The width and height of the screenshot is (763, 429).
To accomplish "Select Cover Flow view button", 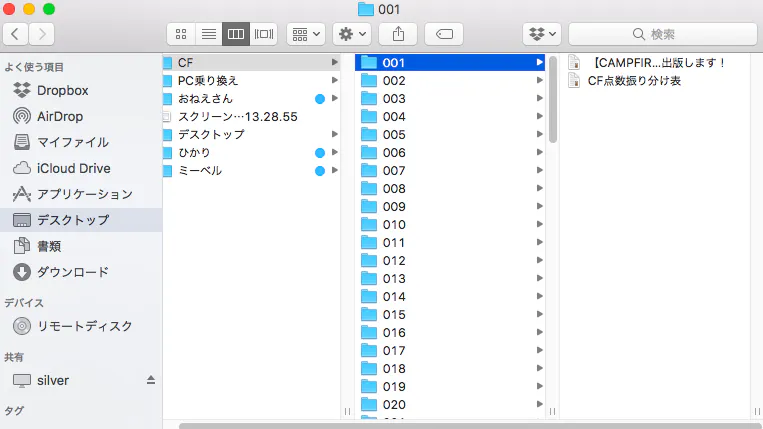I will click(264, 34).
